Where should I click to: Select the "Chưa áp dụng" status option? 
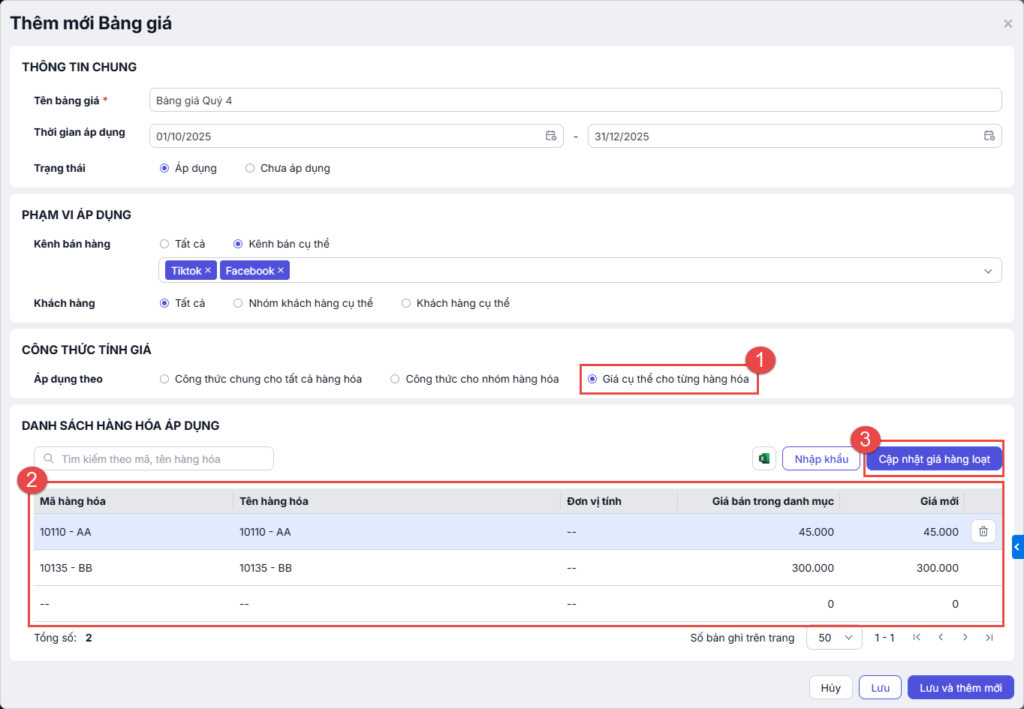[250, 168]
